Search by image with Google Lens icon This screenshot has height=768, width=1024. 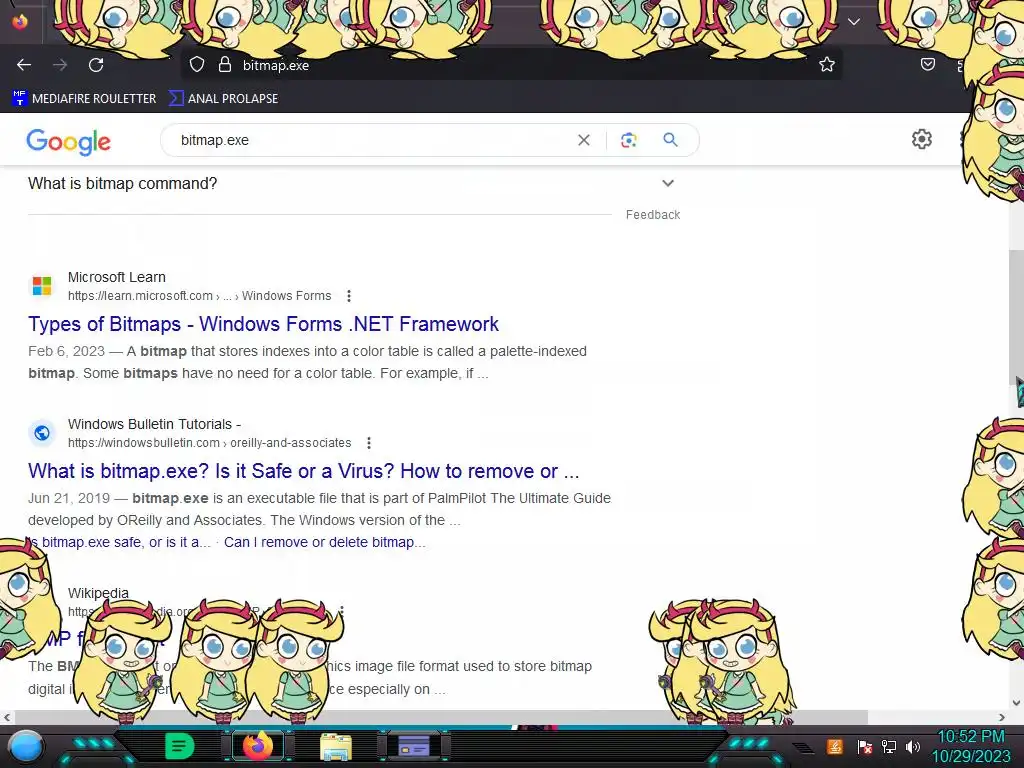pyautogui.click(x=628, y=140)
